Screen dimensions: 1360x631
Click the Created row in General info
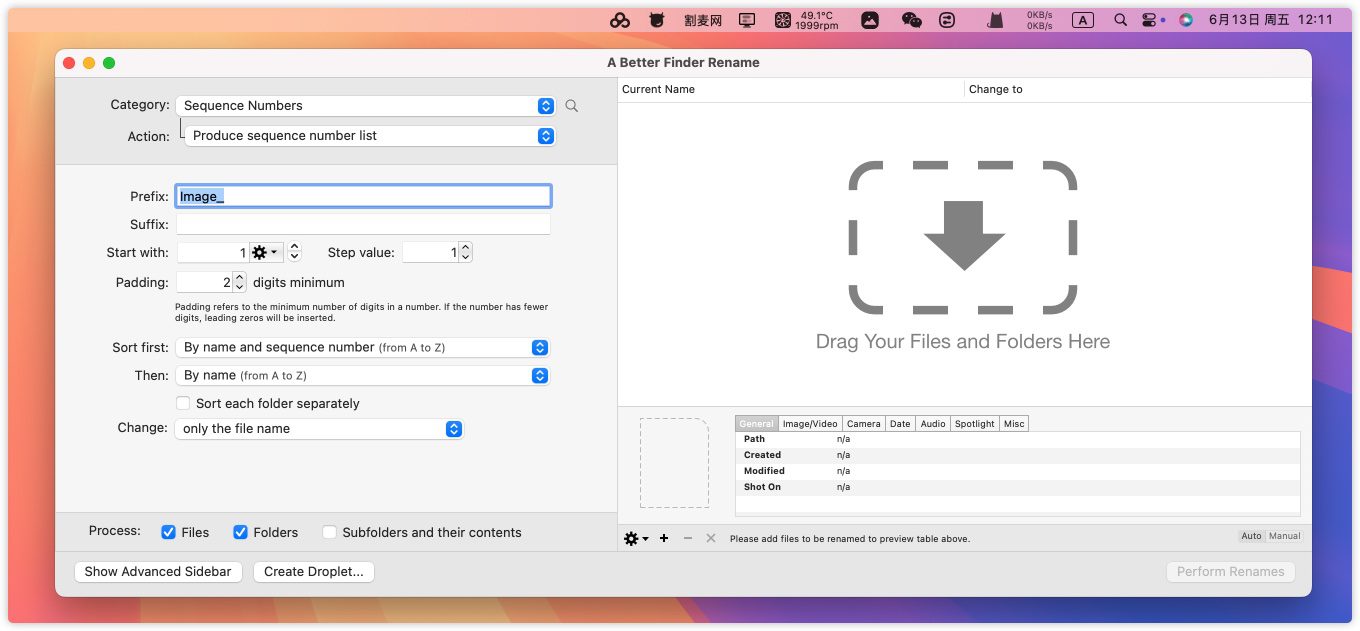(x=1018, y=455)
